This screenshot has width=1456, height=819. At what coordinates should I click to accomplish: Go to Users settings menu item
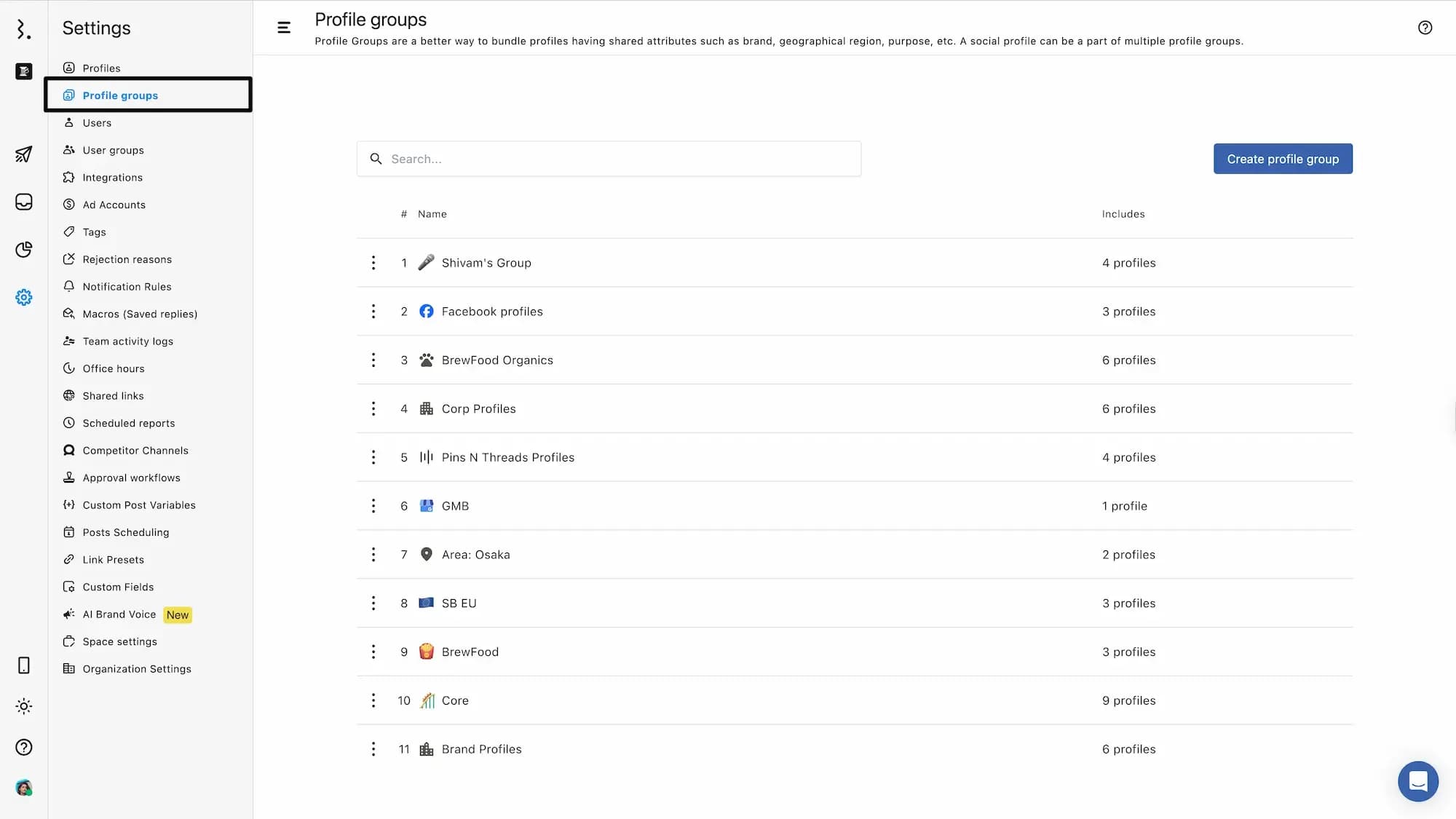[97, 123]
